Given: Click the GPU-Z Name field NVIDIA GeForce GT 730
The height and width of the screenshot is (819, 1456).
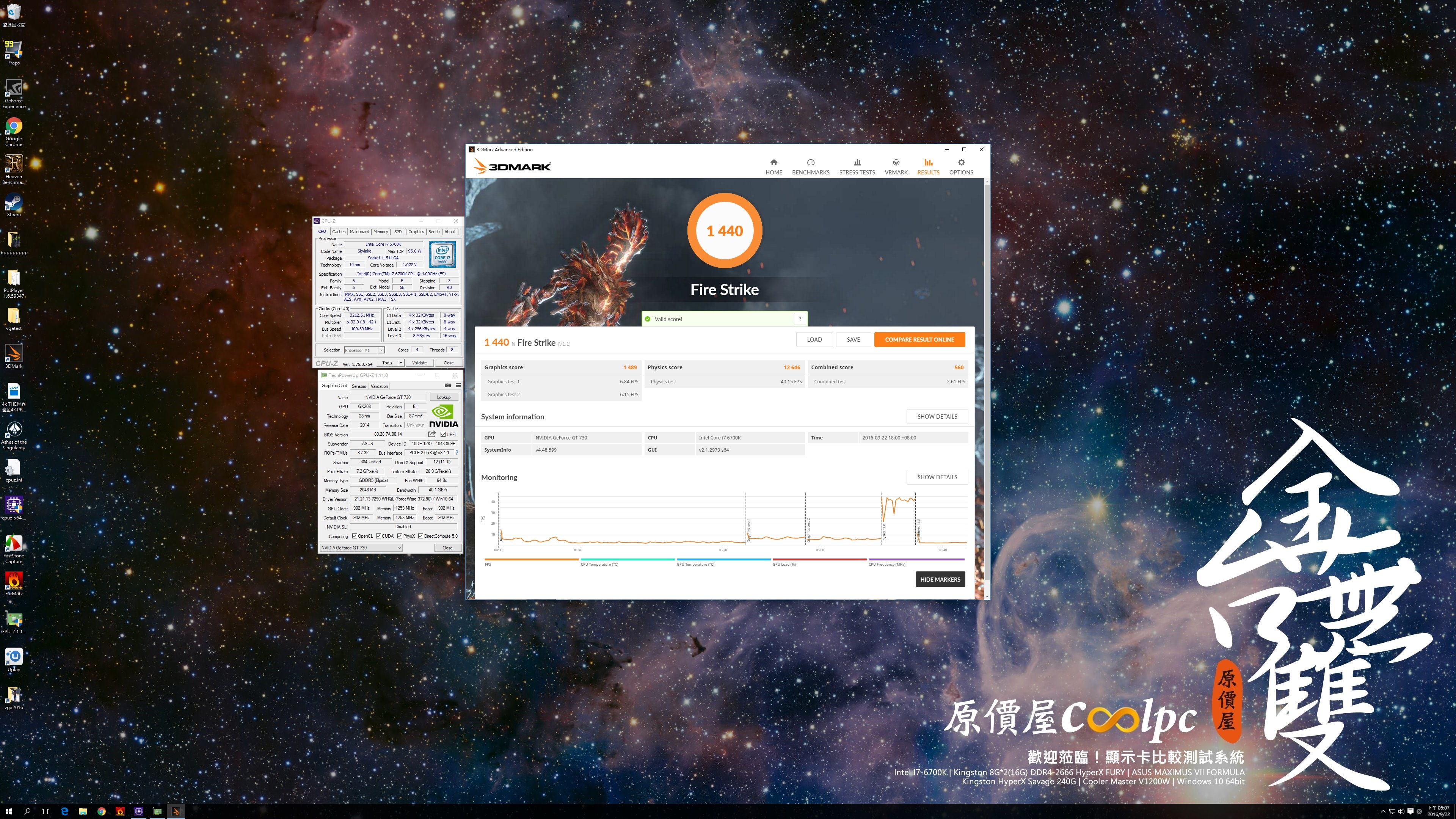Looking at the screenshot, I should tap(388, 397).
